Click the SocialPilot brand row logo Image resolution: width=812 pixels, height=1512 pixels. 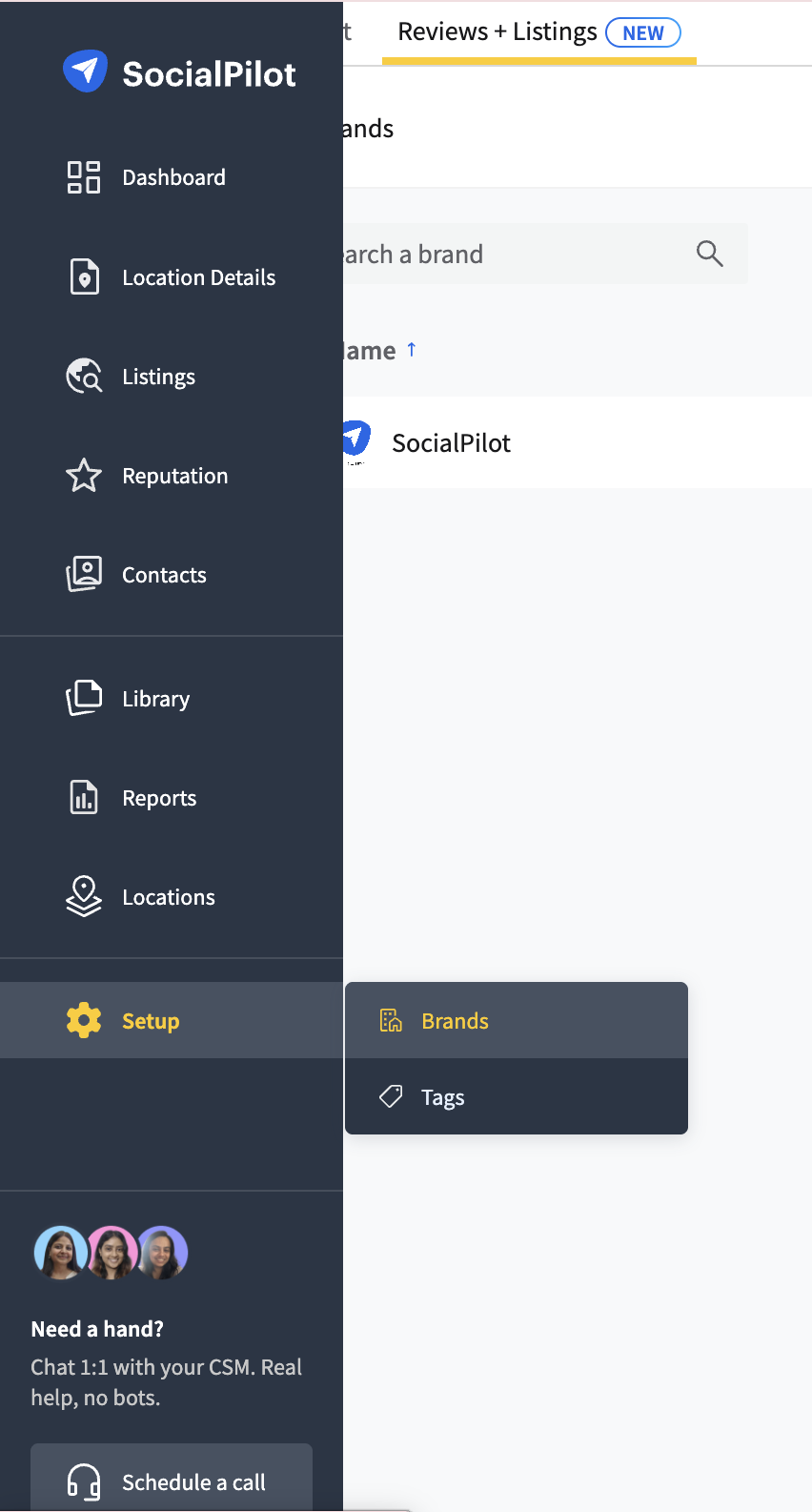(356, 440)
